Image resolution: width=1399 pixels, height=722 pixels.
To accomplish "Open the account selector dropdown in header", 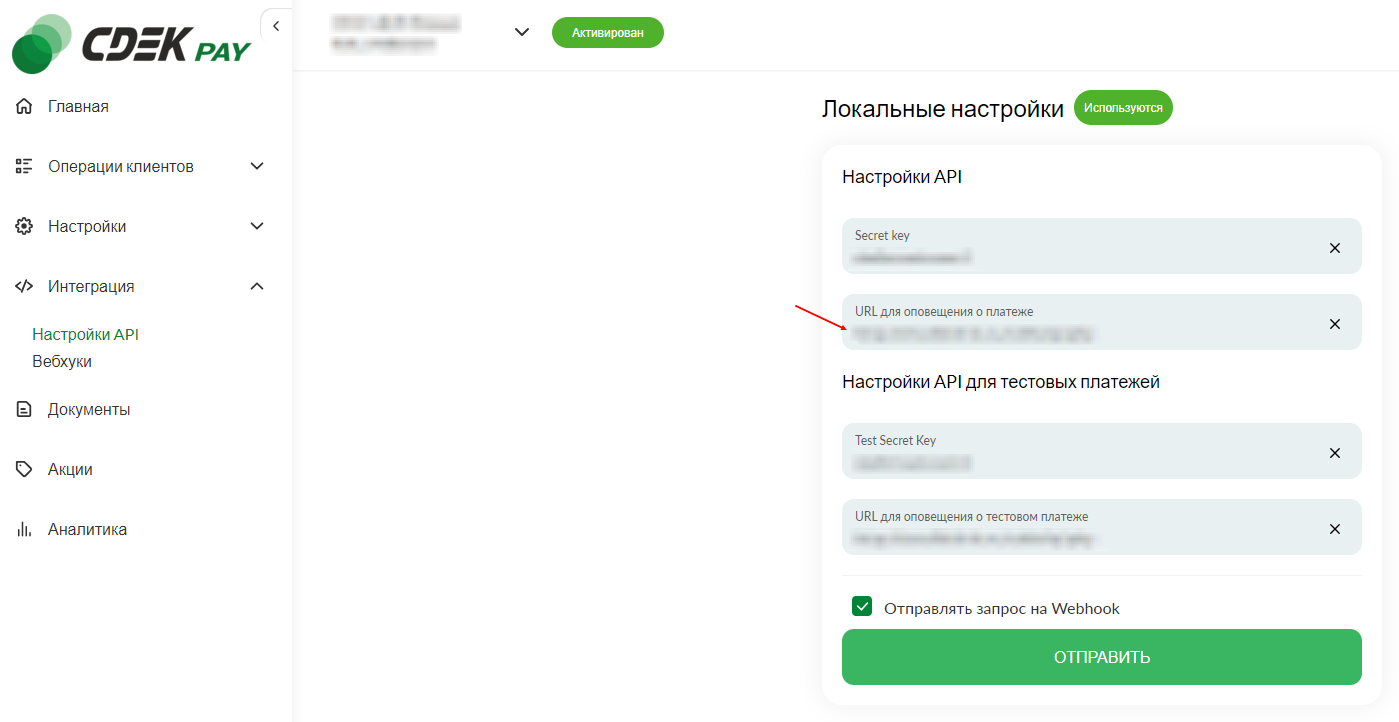I will coord(521,32).
